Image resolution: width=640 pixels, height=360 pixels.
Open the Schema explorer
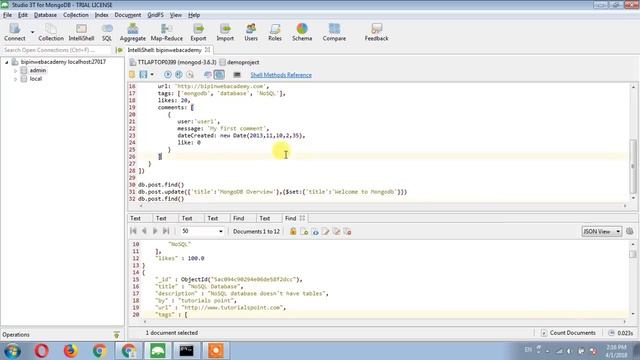302,32
